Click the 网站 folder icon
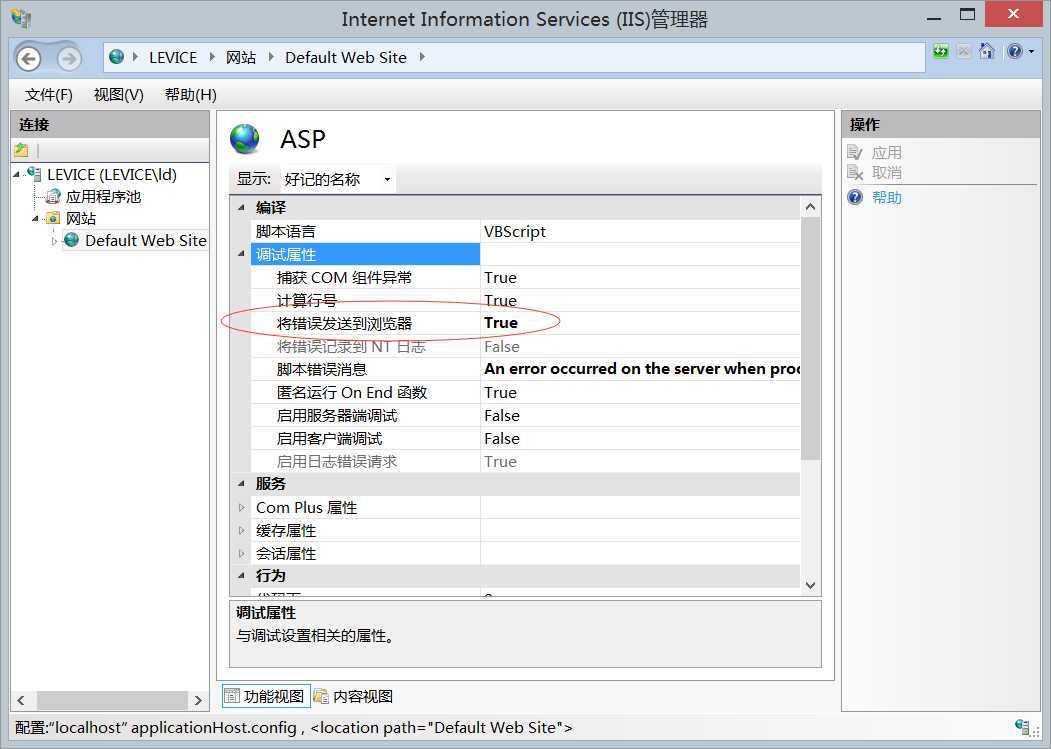This screenshot has height=749, width=1051. click(53, 218)
